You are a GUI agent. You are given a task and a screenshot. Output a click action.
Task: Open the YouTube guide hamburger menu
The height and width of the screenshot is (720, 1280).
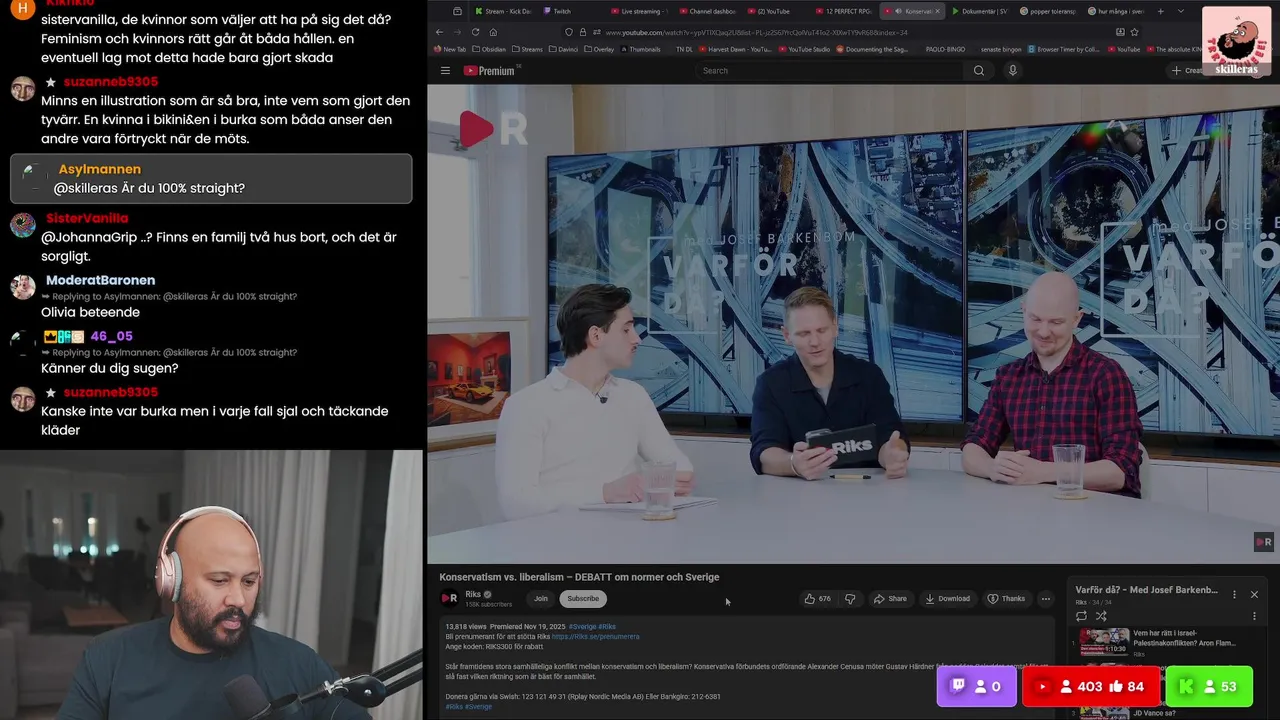[445, 71]
